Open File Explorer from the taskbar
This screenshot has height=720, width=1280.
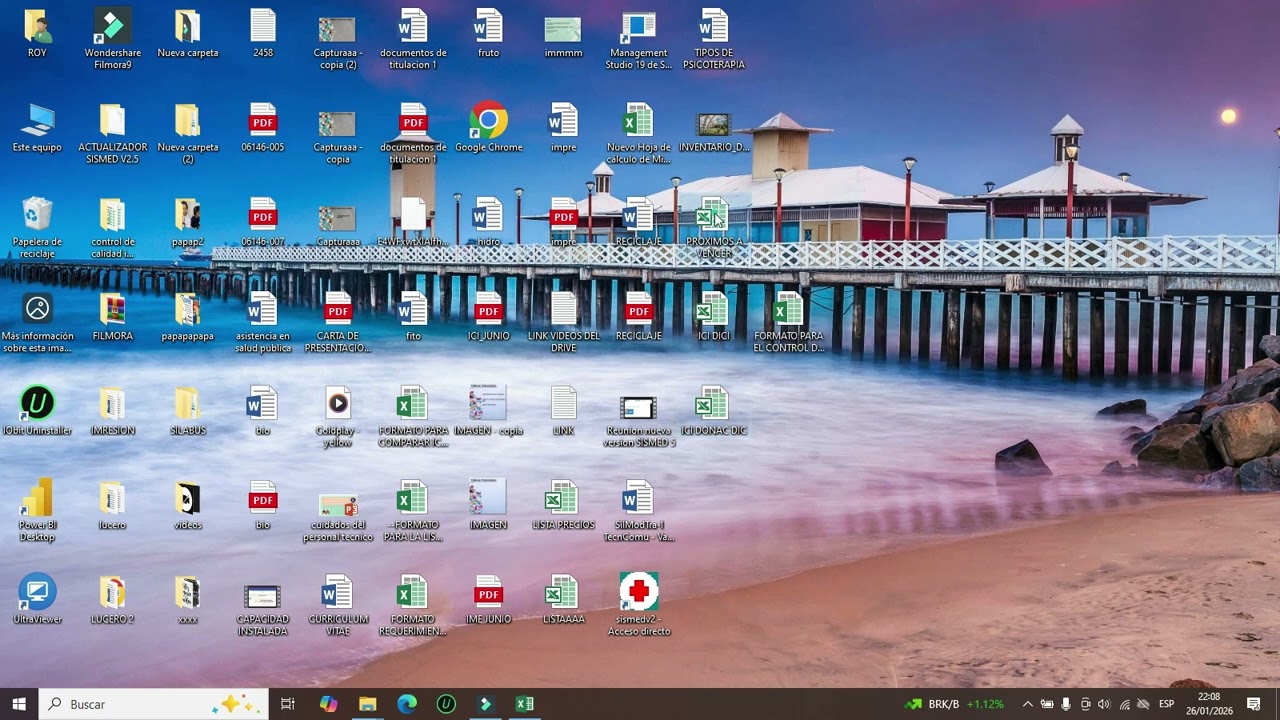click(x=367, y=704)
